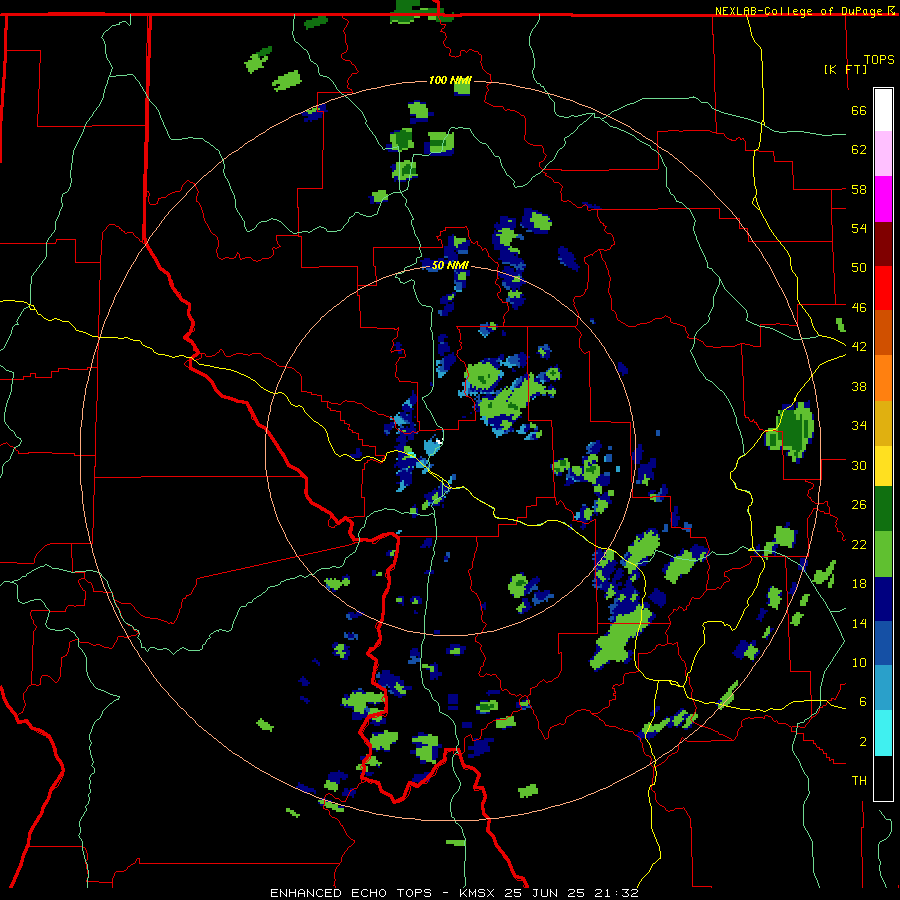Click the "NEXLAB-College of DuPage" credit text

[x=801, y=11]
